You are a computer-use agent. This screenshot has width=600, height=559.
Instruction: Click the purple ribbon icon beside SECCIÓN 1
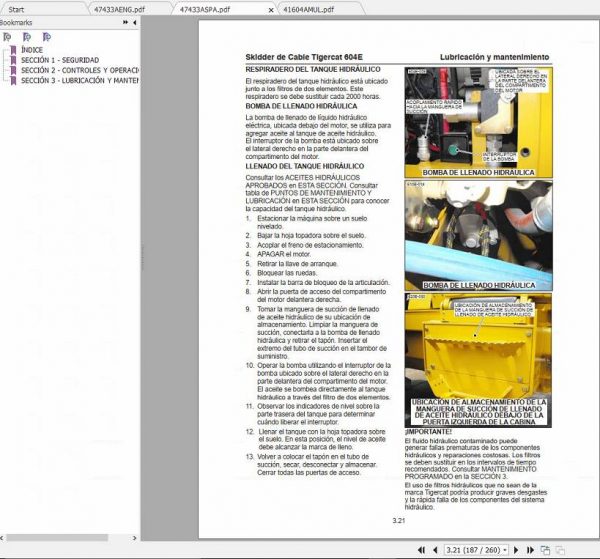(x=13, y=60)
